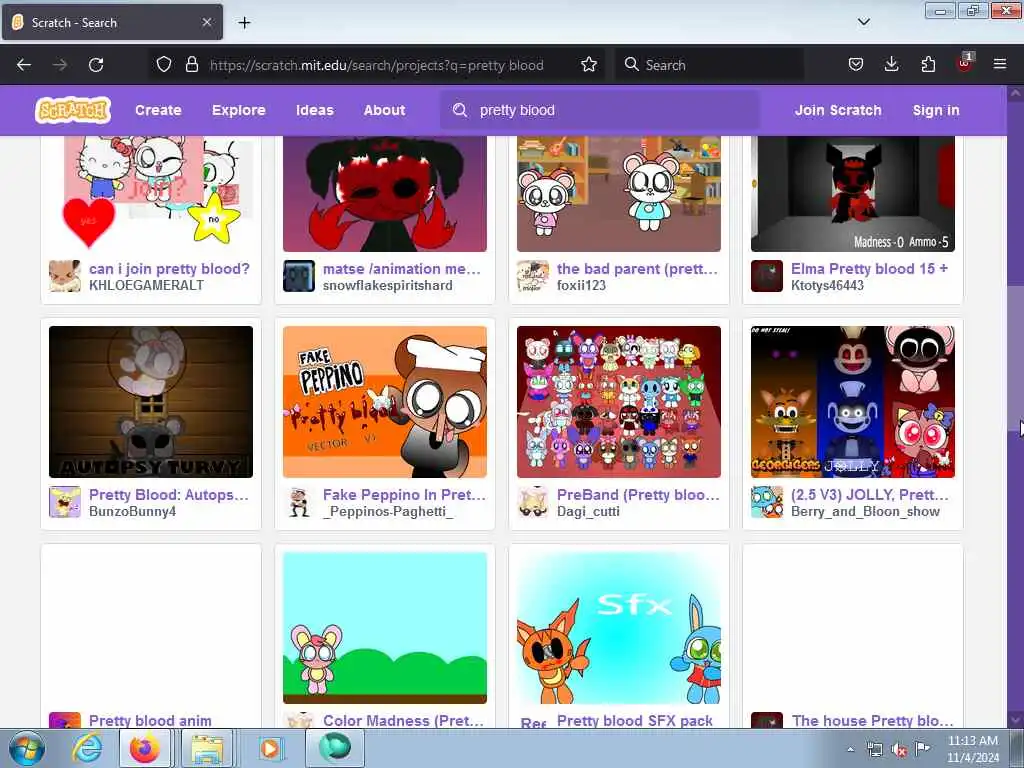The image size is (1024, 768).
Task: Open KHLOEGAMERALT's avatar
Action: (x=65, y=276)
